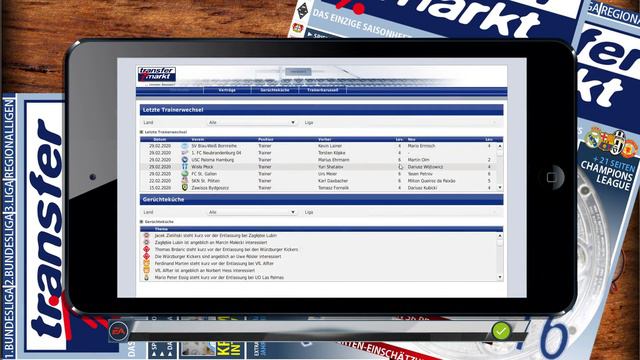The width and height of the screenshot is (640, 360).
Task: Switch to the Trainerkarussell tab
Action: [322, 90]
